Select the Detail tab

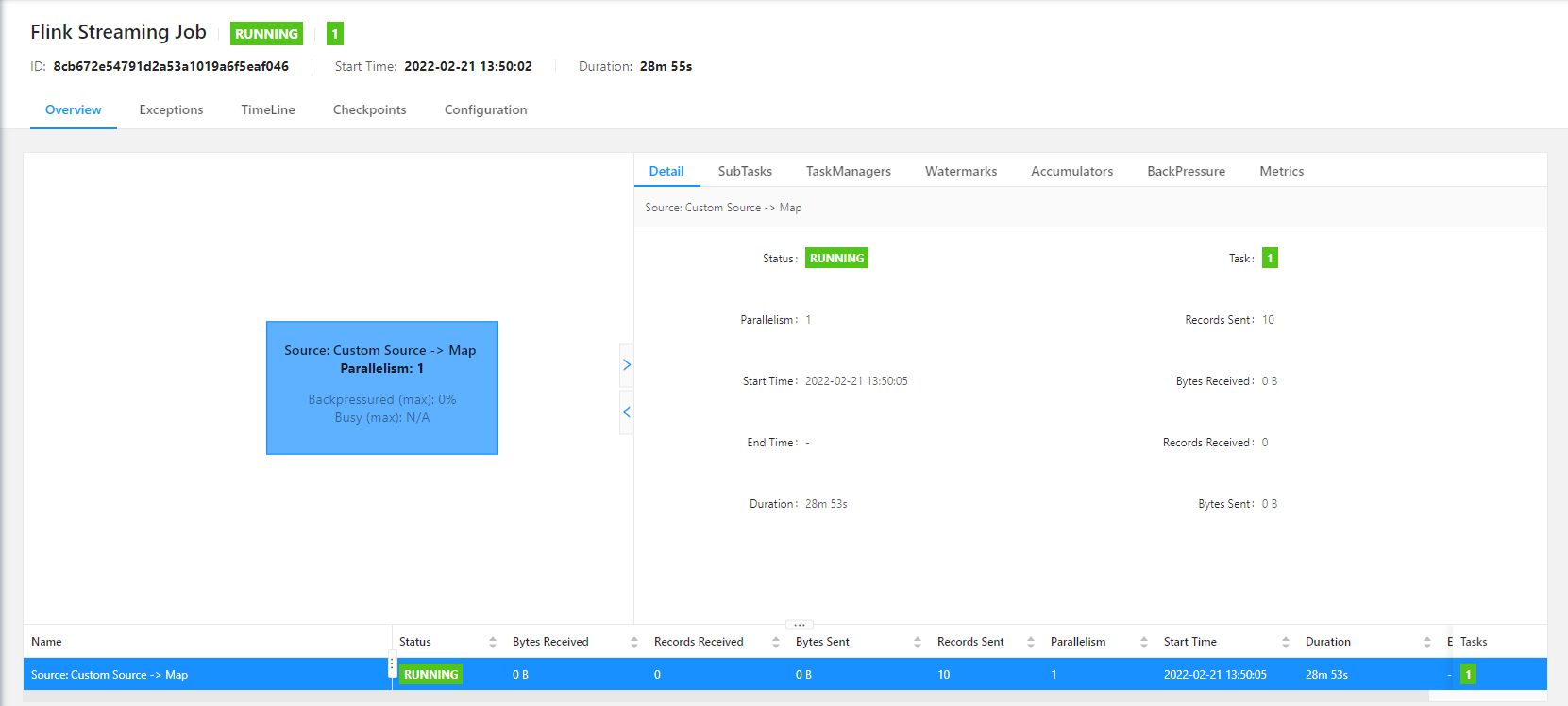(x=666, y=171)
